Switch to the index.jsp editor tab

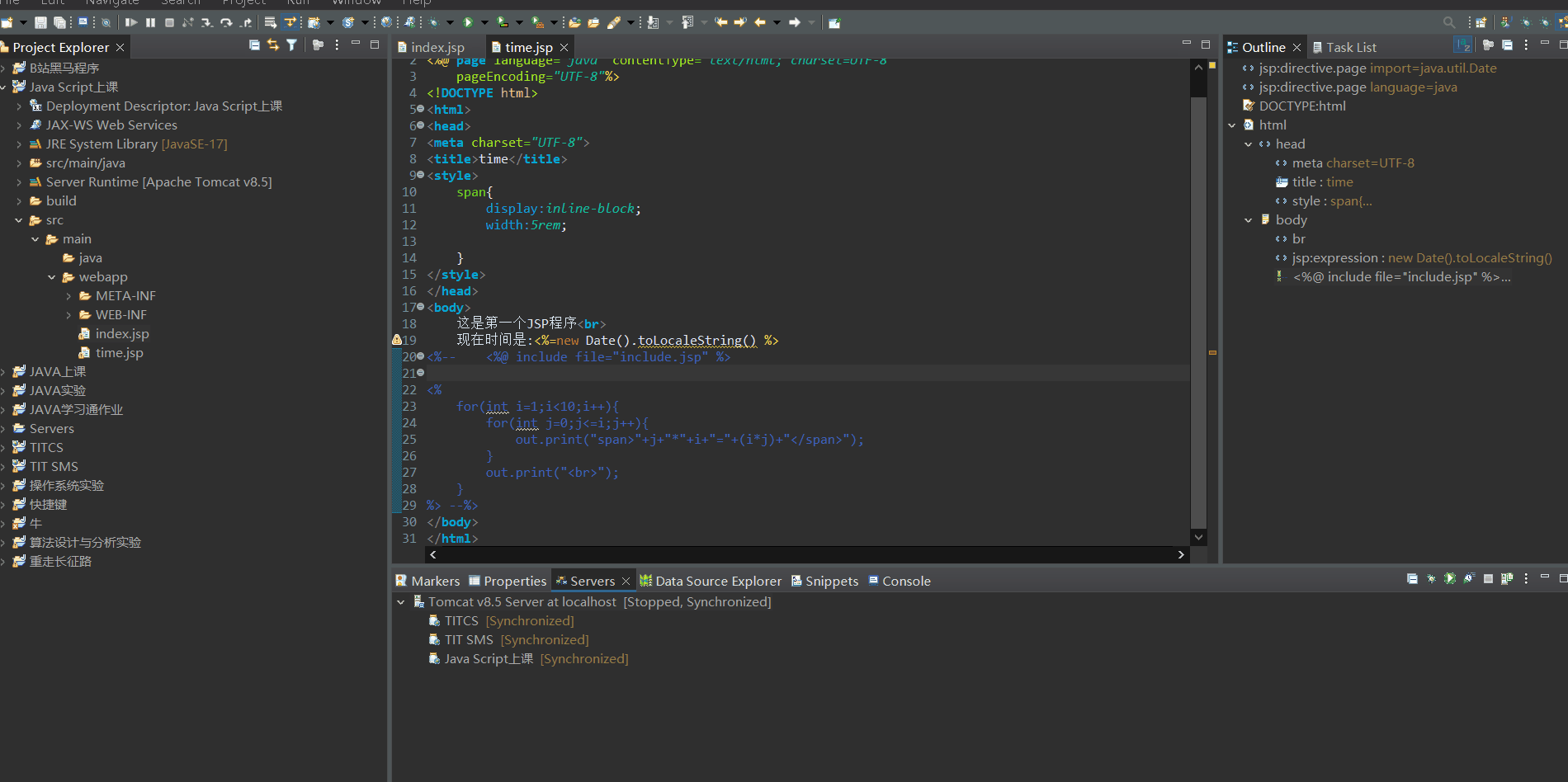point(437,48)
